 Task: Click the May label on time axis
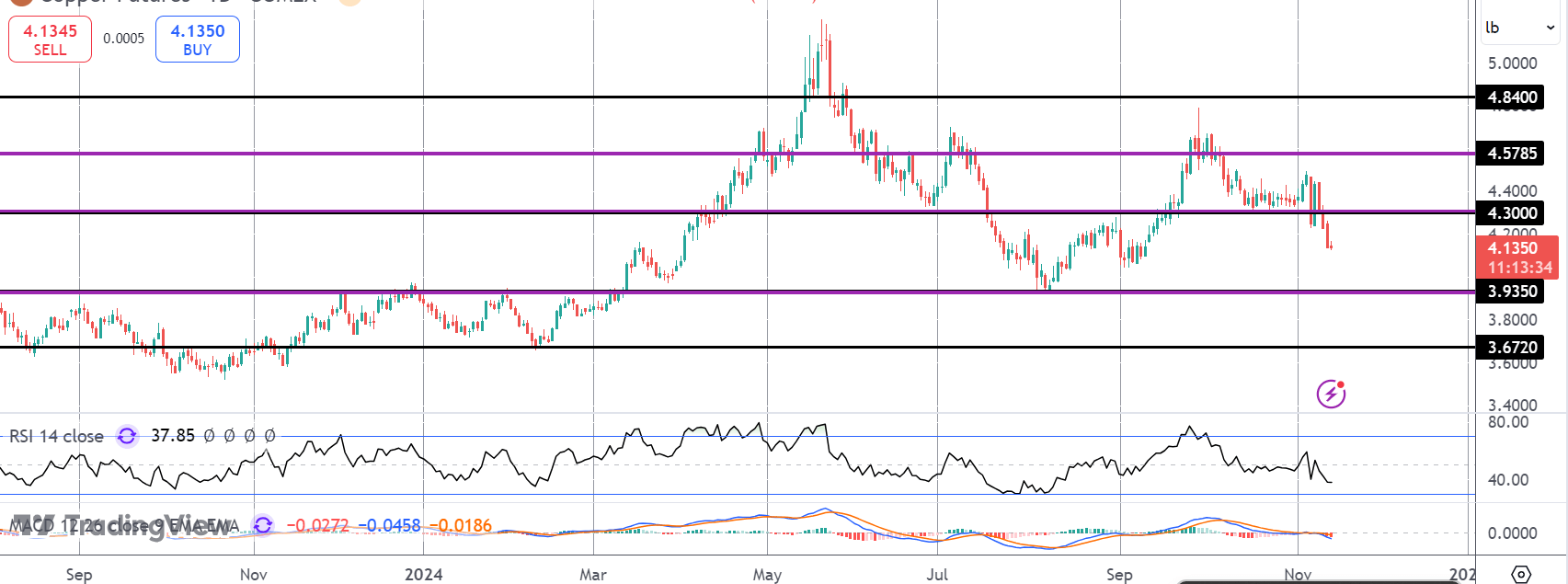coord(767,575)
